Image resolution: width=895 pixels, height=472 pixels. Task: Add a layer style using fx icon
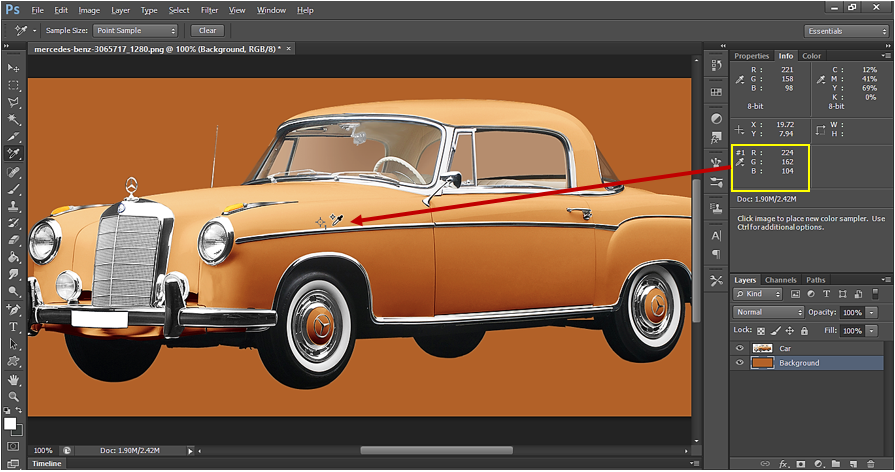coord(785,464)
